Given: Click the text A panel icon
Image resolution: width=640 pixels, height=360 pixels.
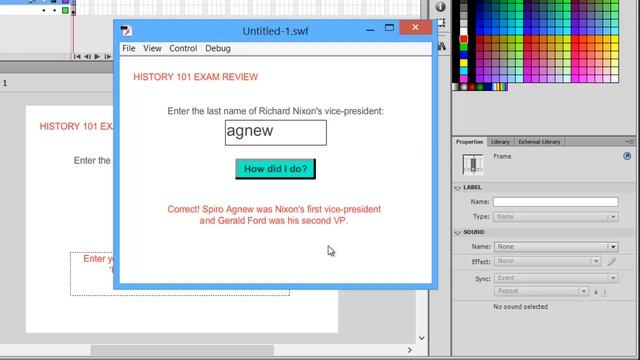Looking at the screenshot, I should [442, 46].
